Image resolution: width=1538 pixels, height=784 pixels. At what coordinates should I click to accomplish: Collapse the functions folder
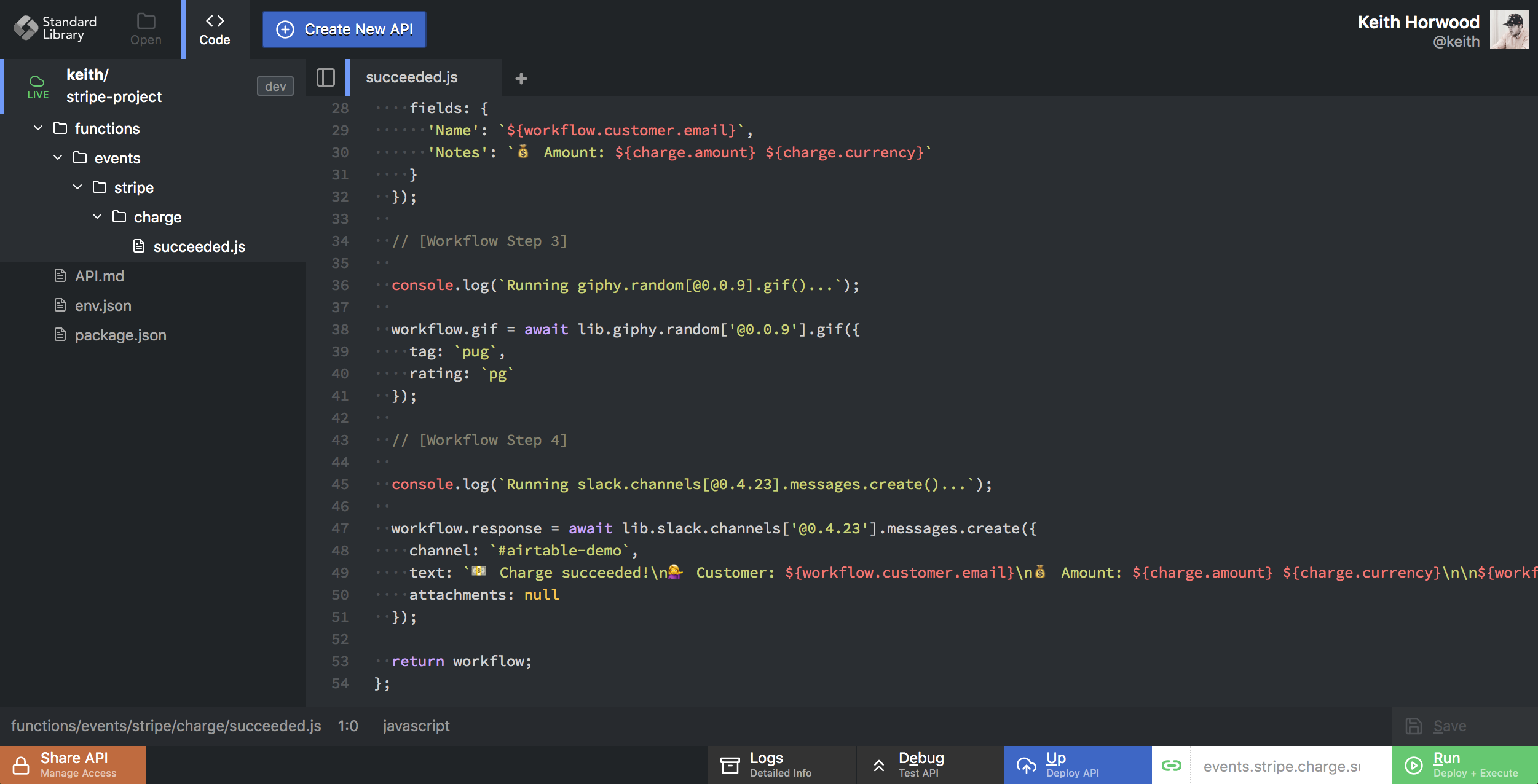[x=38, y=128]
